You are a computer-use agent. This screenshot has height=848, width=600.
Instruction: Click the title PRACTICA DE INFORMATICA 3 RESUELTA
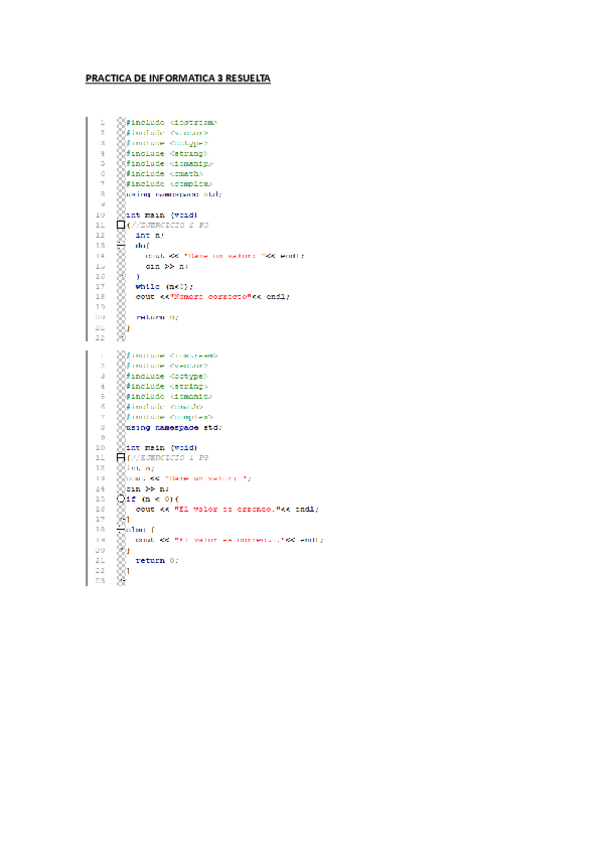tap(178, 77)
